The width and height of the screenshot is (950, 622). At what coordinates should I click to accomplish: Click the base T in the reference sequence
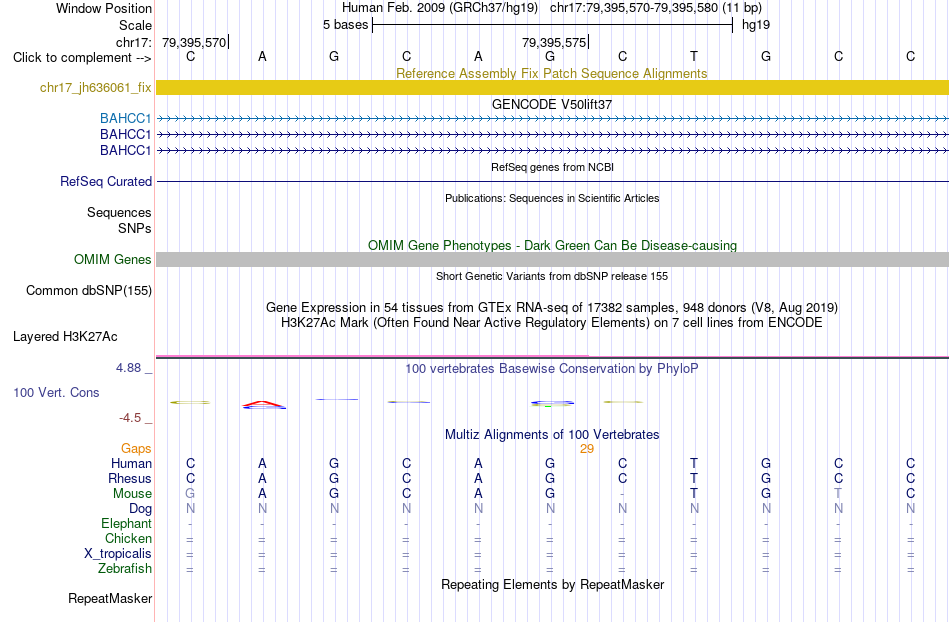tap(694, 57)
